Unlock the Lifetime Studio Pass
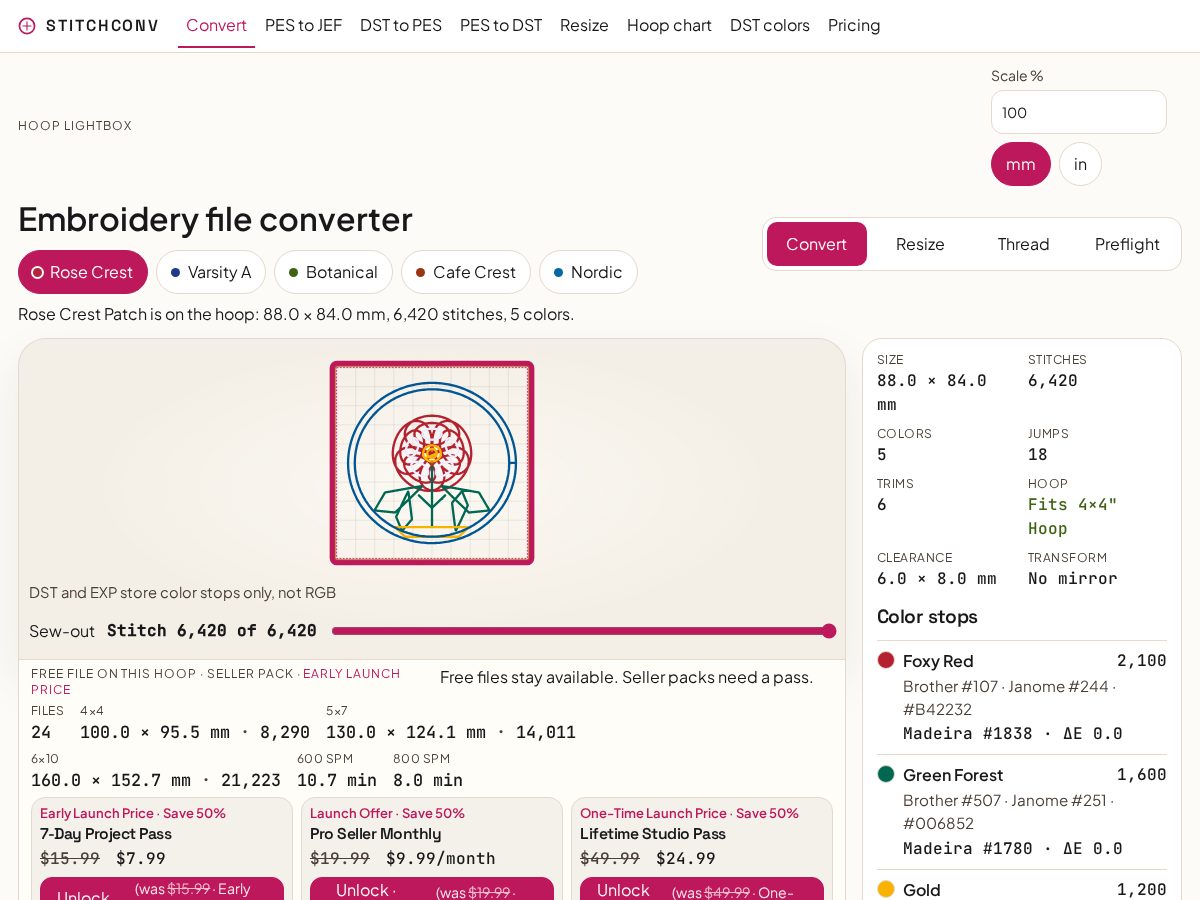The height and width of the screenshot is (900, 1200). 702,888
